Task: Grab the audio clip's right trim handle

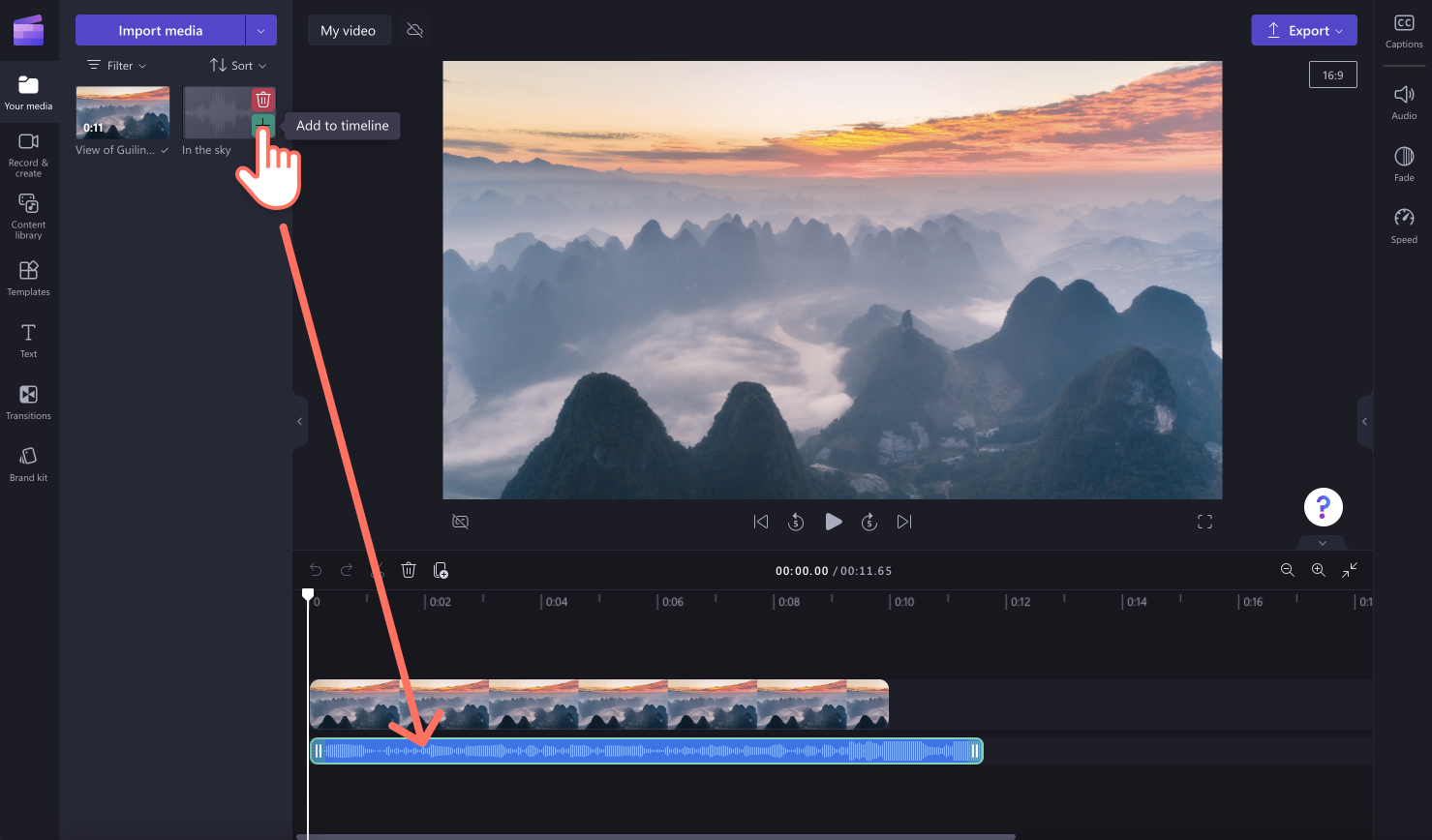Action: (x=974, y=751)
